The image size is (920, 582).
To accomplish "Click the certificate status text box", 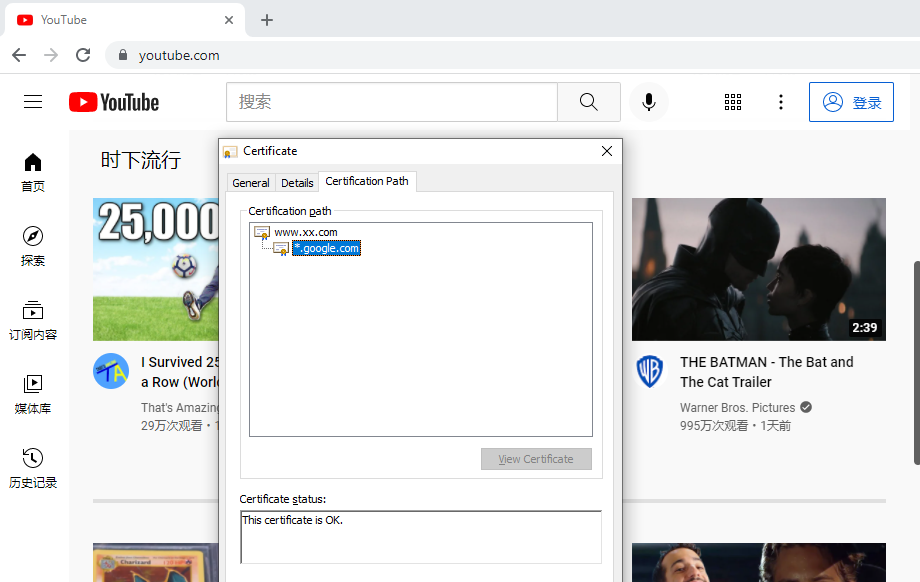I will pyautogui.click(x=421, y=537).
